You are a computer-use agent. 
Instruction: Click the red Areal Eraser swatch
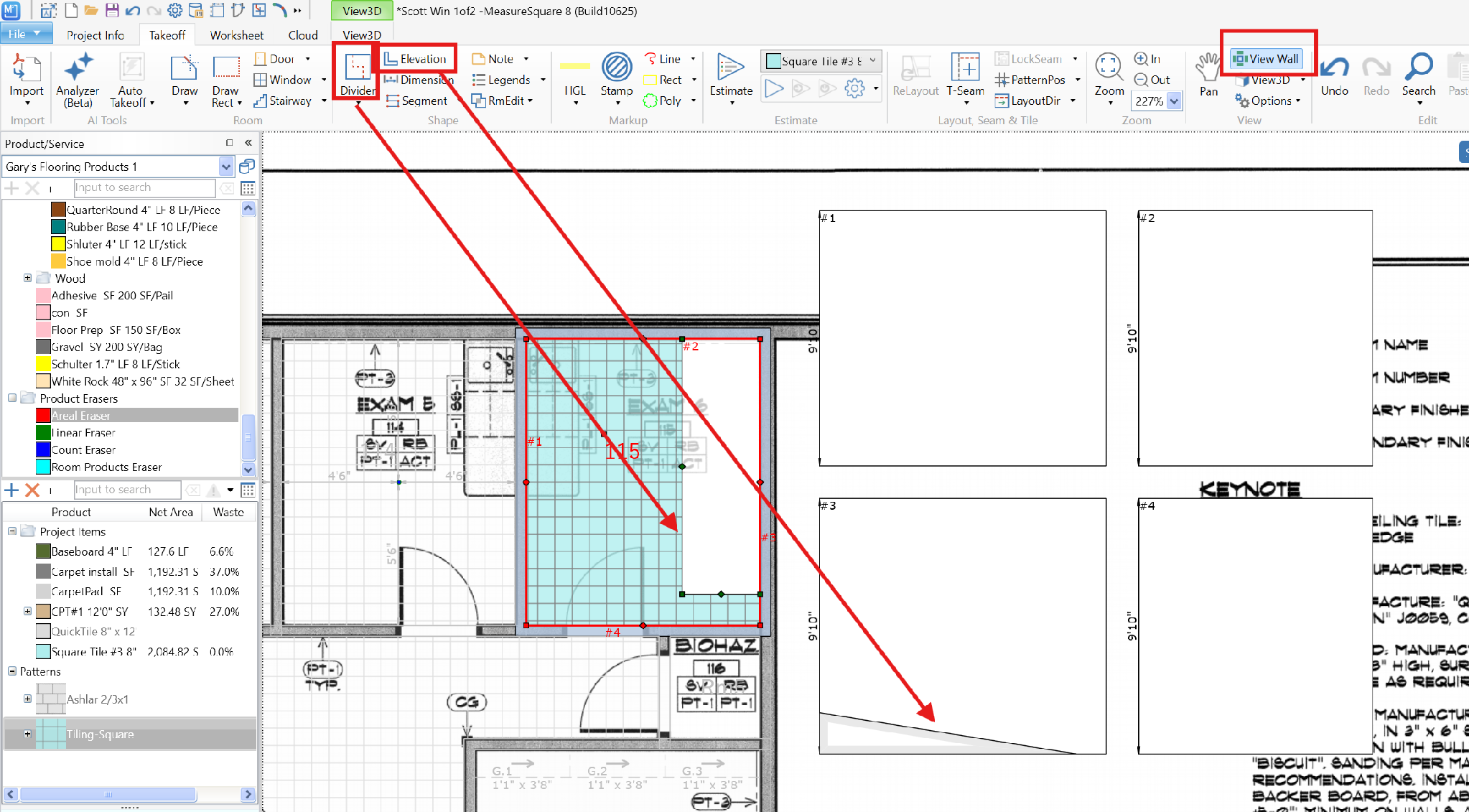point(43,416)
